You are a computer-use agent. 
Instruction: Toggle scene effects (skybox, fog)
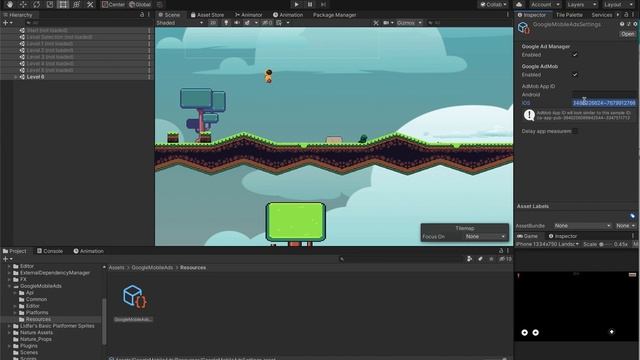(247, 23)
